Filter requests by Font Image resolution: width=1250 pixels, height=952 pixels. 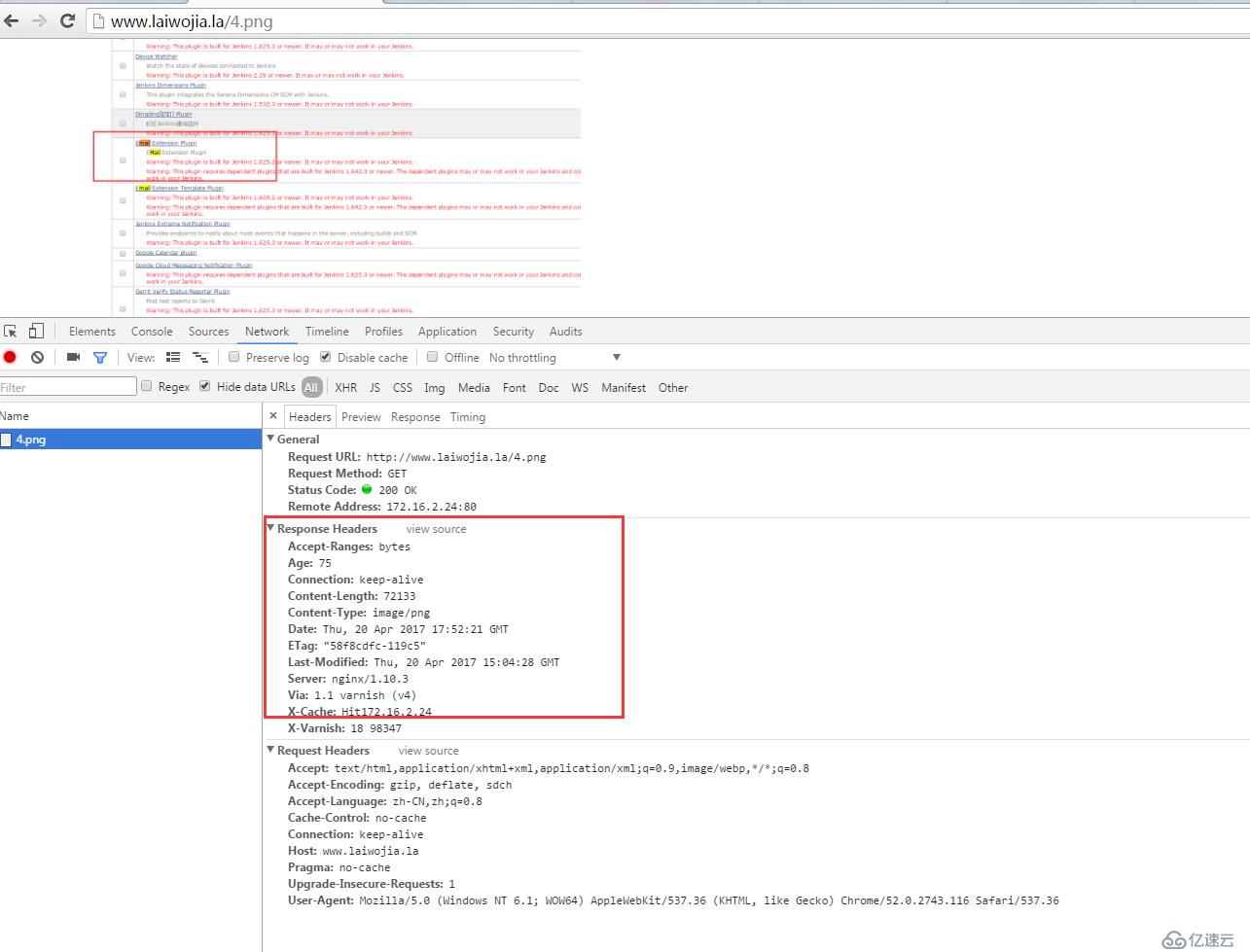[515, 387]
